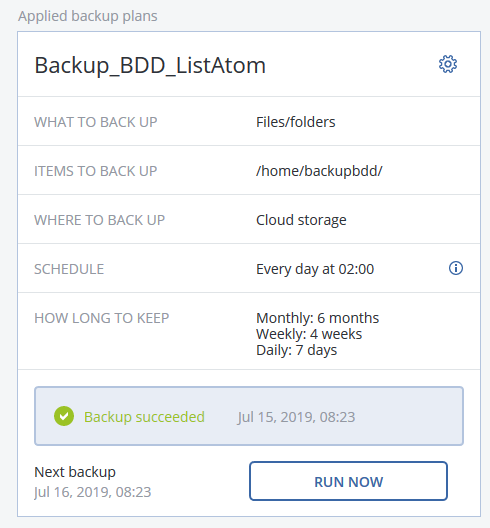Select the Backup_BDD_ListAtom plan title
This screenshot has width=490, height=528.
click(150, 65)
